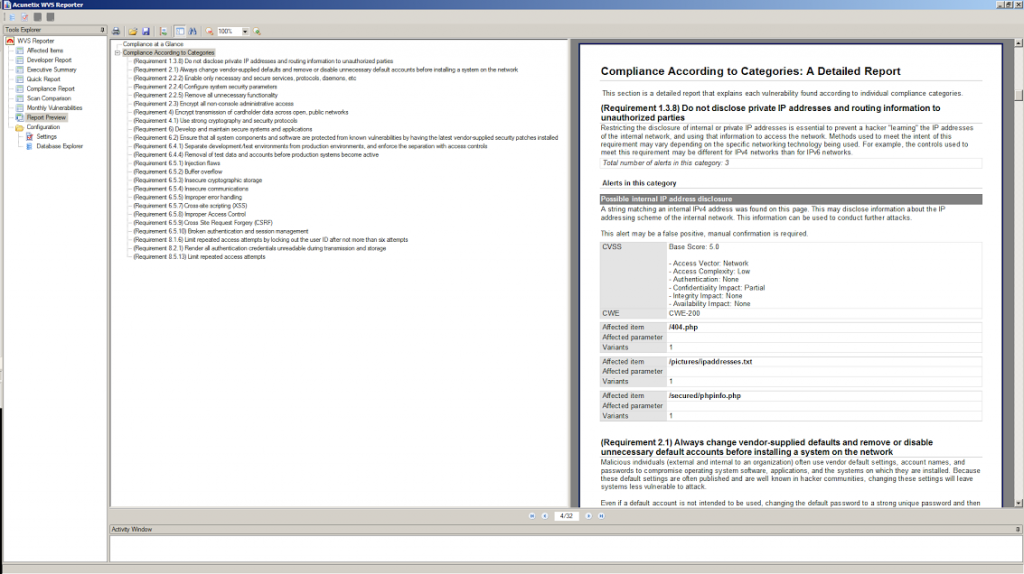Go to Requirement 8.5.13 outline entry
This screenshot has width=1024, height=574.
199,257
